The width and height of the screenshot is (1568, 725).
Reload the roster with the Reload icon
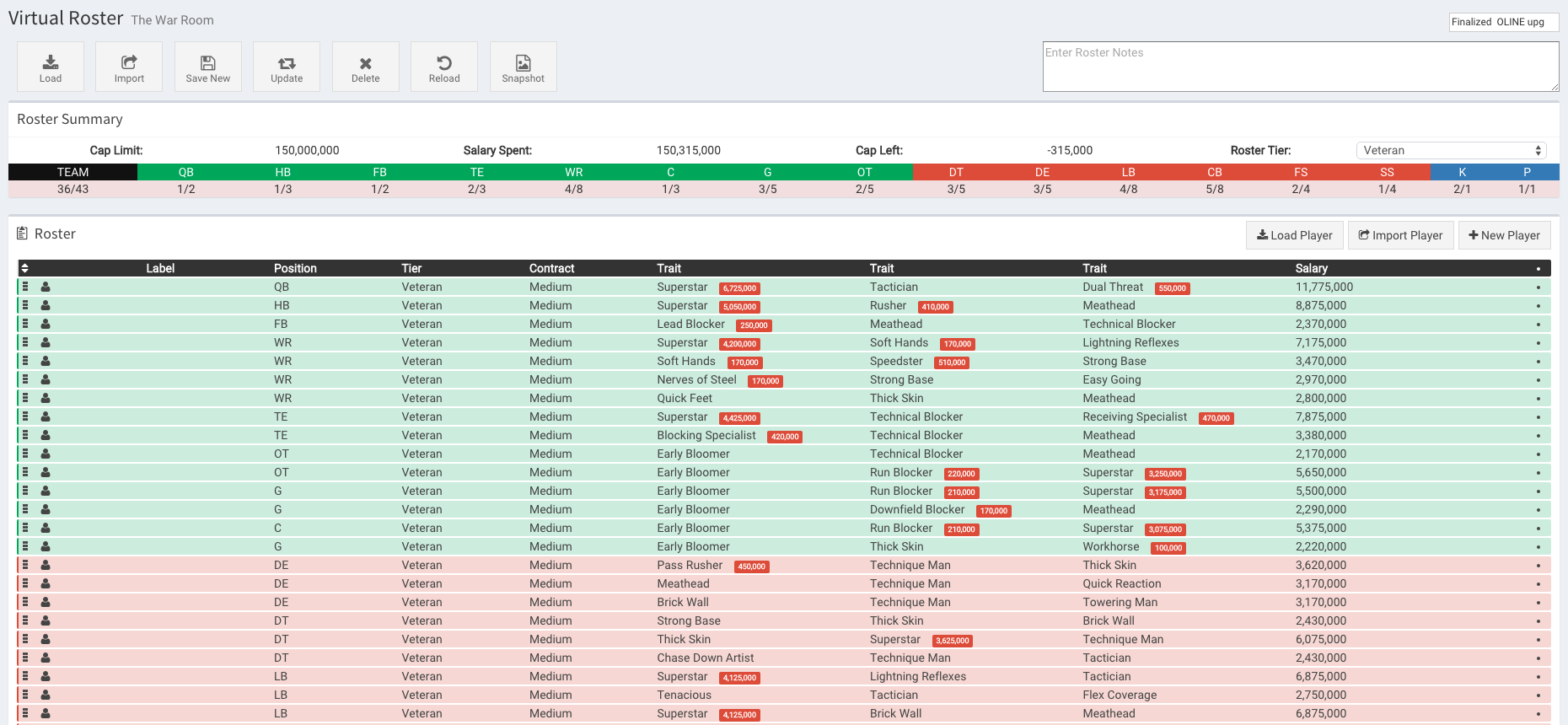tap(444, 67)
